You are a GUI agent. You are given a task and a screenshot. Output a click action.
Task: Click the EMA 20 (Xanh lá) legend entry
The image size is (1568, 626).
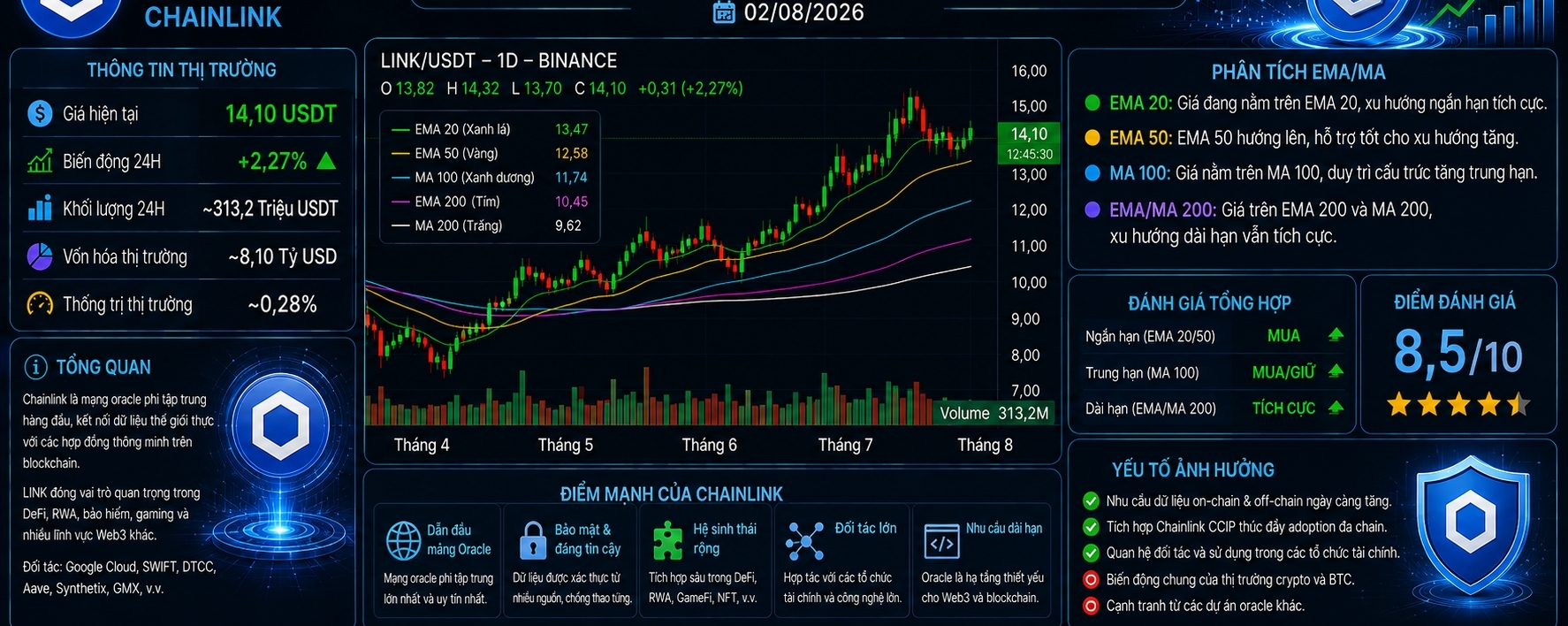pos(490,129)
